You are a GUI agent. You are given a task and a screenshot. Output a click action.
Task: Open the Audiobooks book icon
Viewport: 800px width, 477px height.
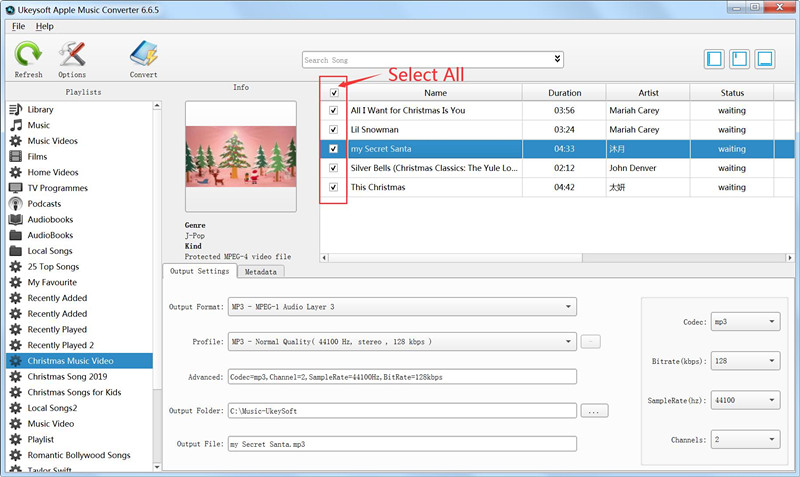16,219
